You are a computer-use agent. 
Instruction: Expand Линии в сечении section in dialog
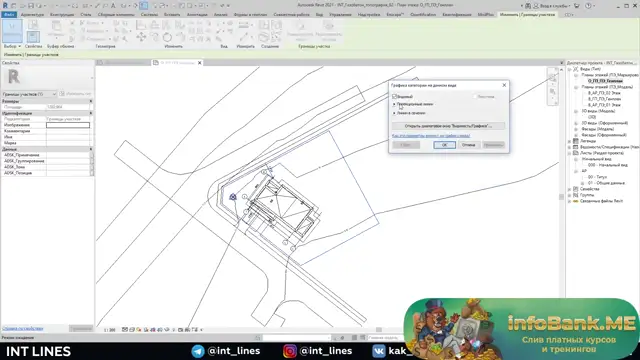click(394, 113)
